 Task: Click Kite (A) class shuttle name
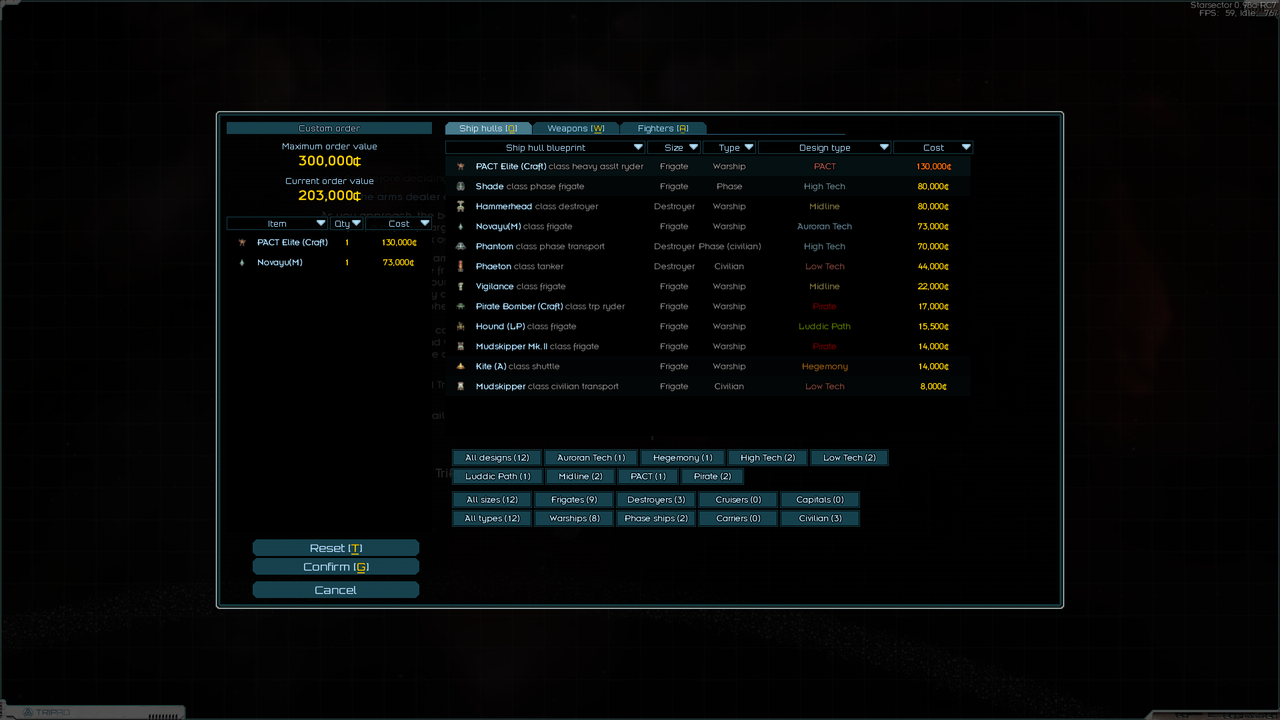[x=517, y=366]
